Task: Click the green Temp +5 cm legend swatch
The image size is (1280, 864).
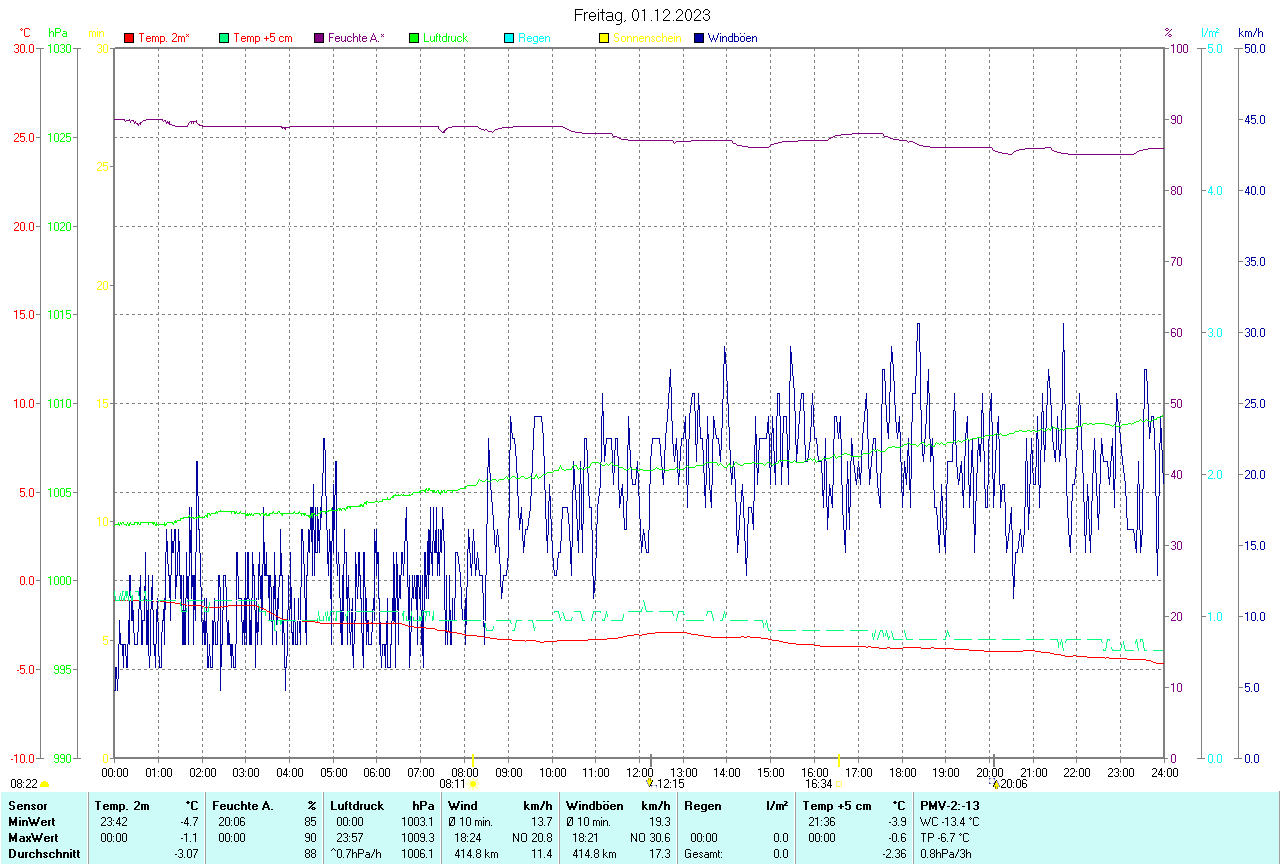Action: (224, 38)
